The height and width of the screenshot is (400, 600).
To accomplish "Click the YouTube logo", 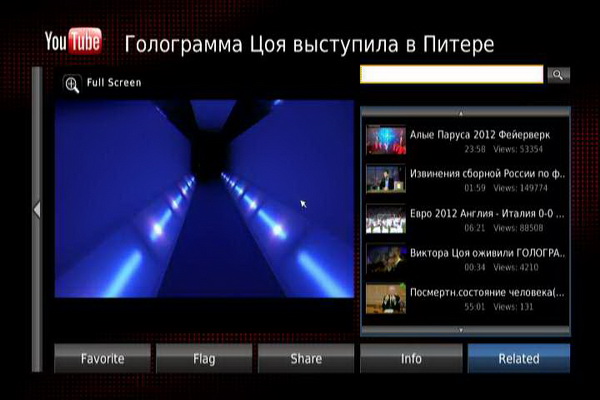I will [x=73, y=41].
